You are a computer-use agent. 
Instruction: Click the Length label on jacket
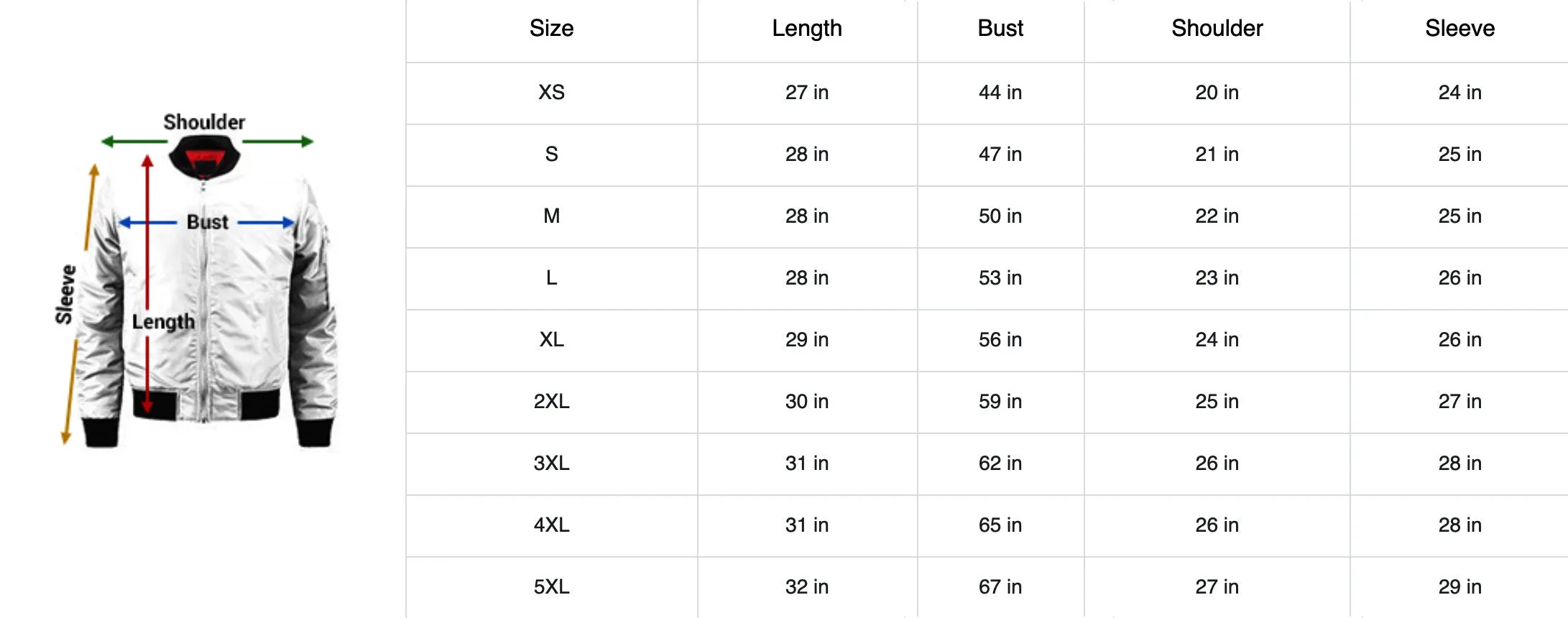[163, 322]
